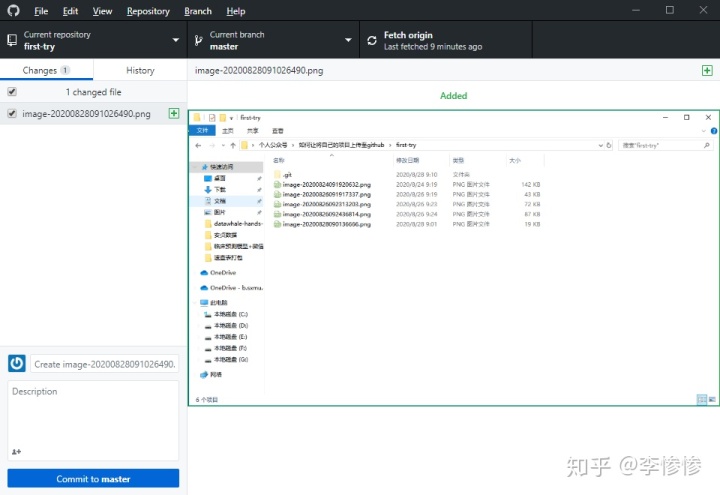
Task: Click the repository icon beside Current repository
Action: 12,40
